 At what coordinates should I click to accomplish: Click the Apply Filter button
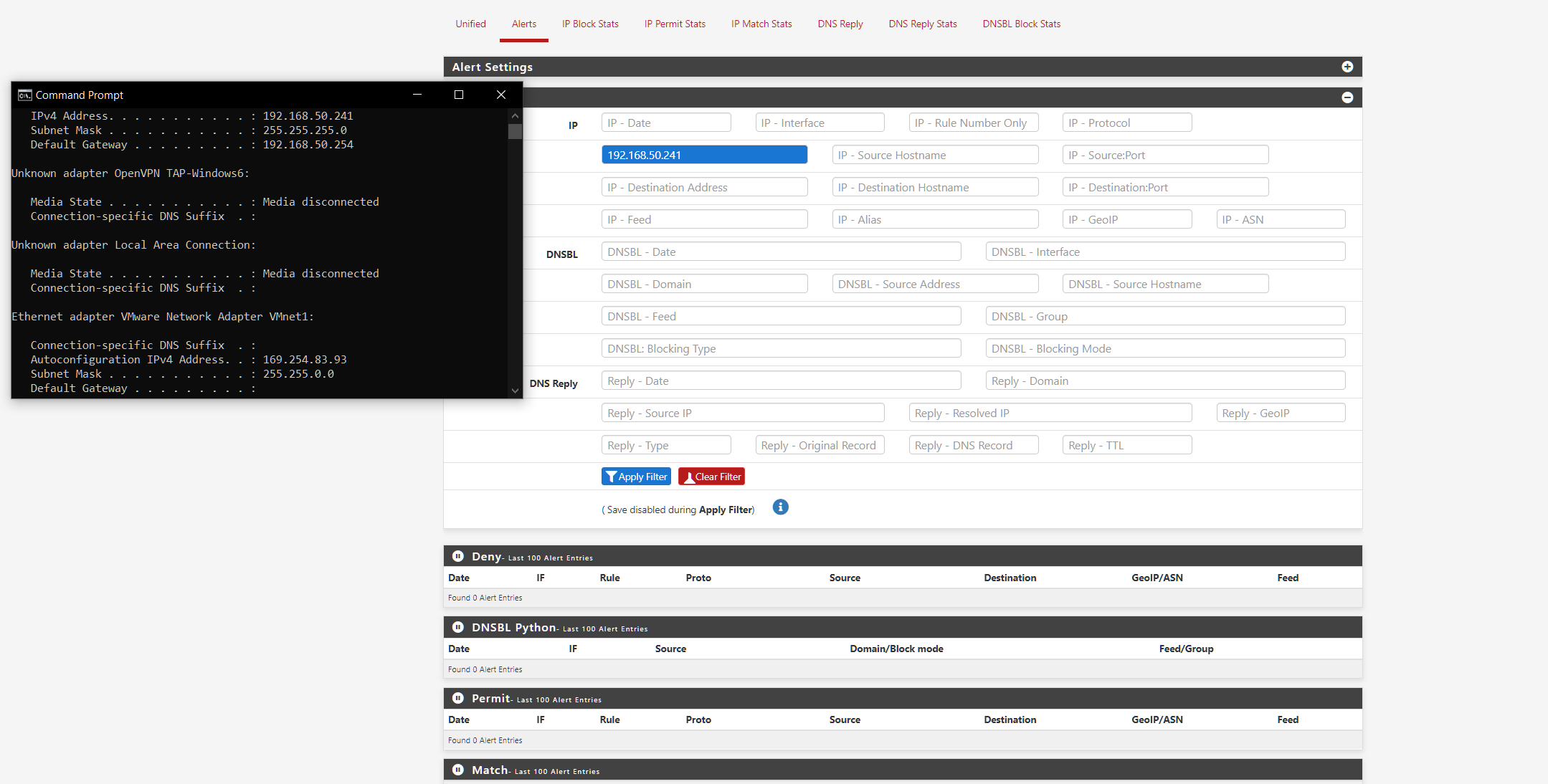pyautogui.click(x=636, y=477)
